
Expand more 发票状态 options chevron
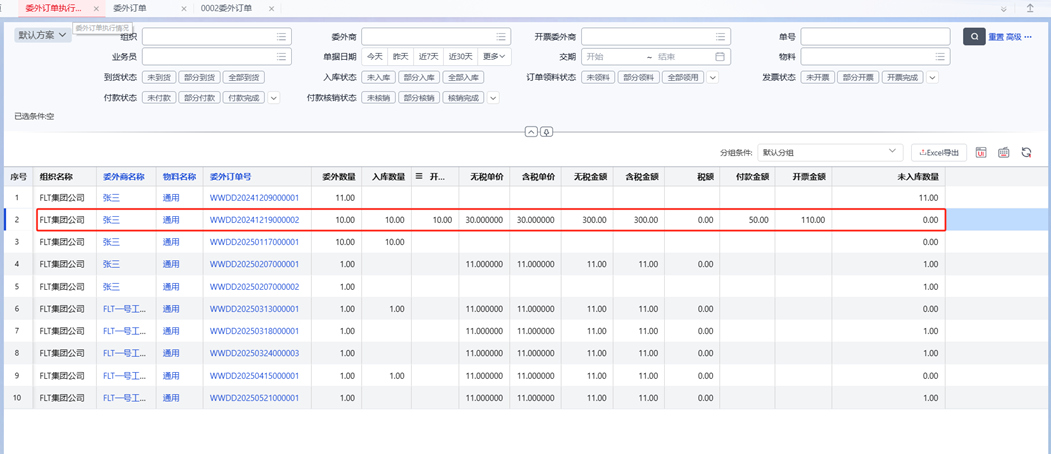(932, 78)
